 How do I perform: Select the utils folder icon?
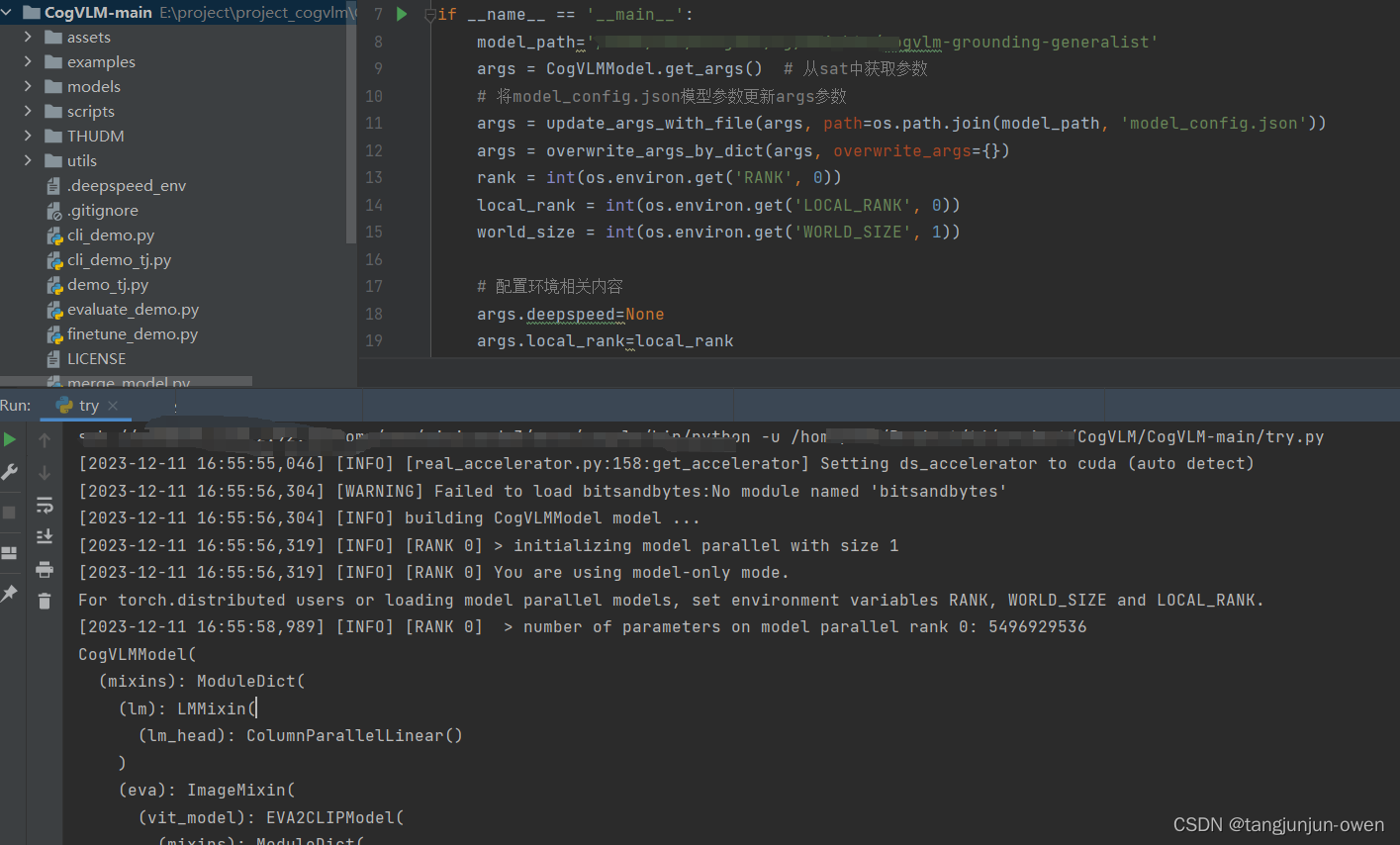(53, 161)
